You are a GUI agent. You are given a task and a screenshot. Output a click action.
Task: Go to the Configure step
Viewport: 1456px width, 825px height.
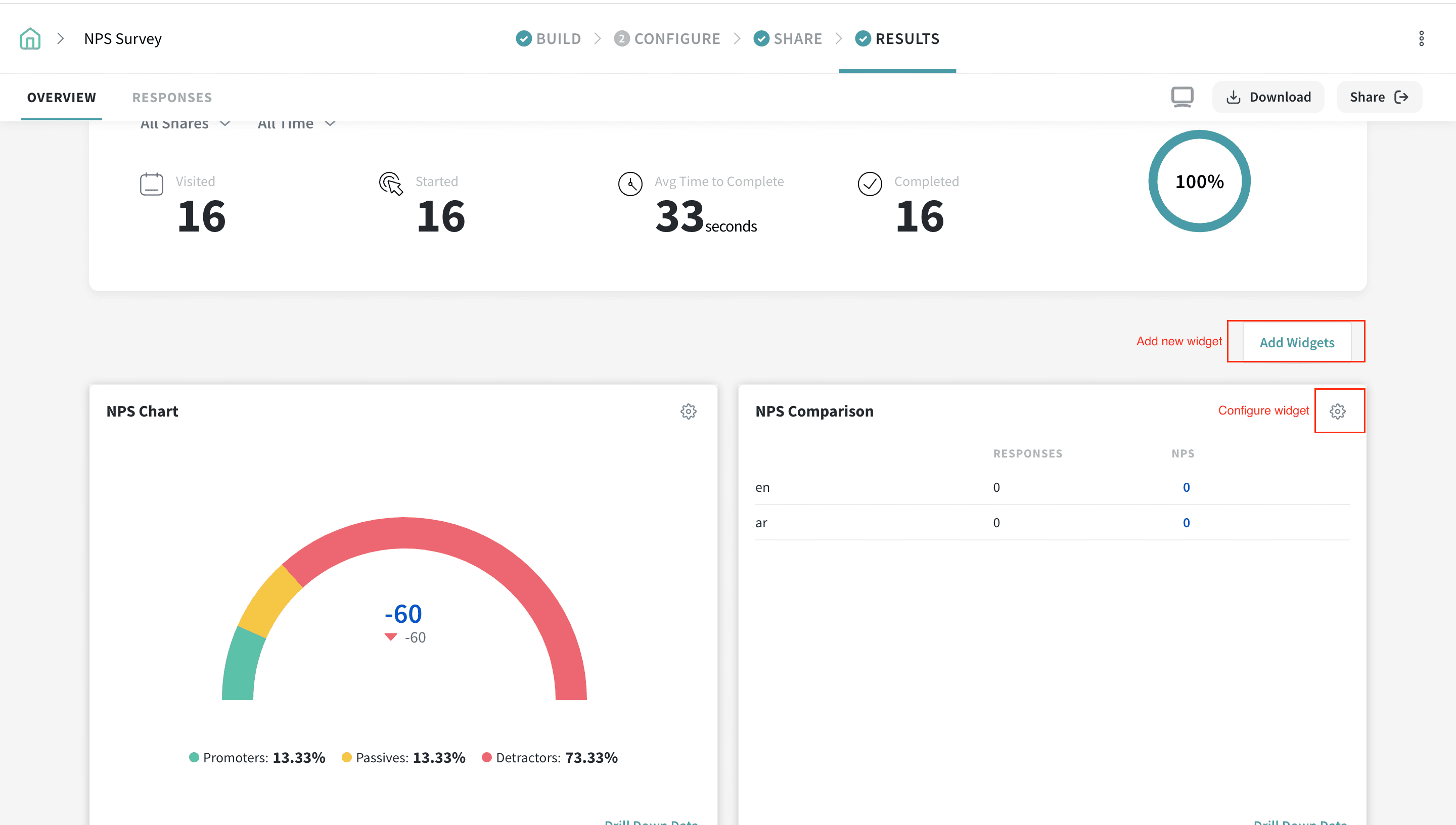tap(667, 38)
